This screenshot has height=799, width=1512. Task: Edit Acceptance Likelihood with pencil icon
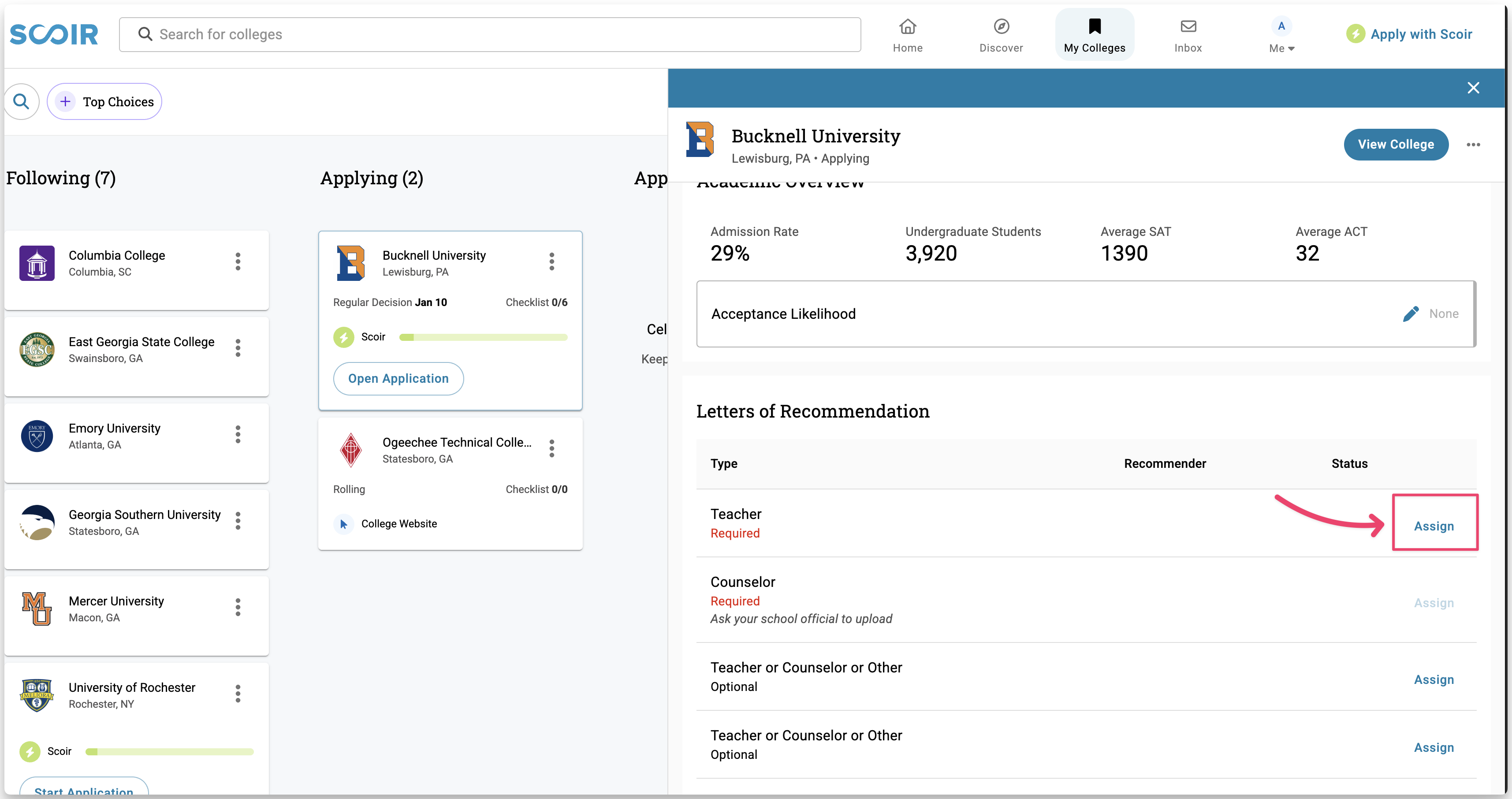(1411, 314)
